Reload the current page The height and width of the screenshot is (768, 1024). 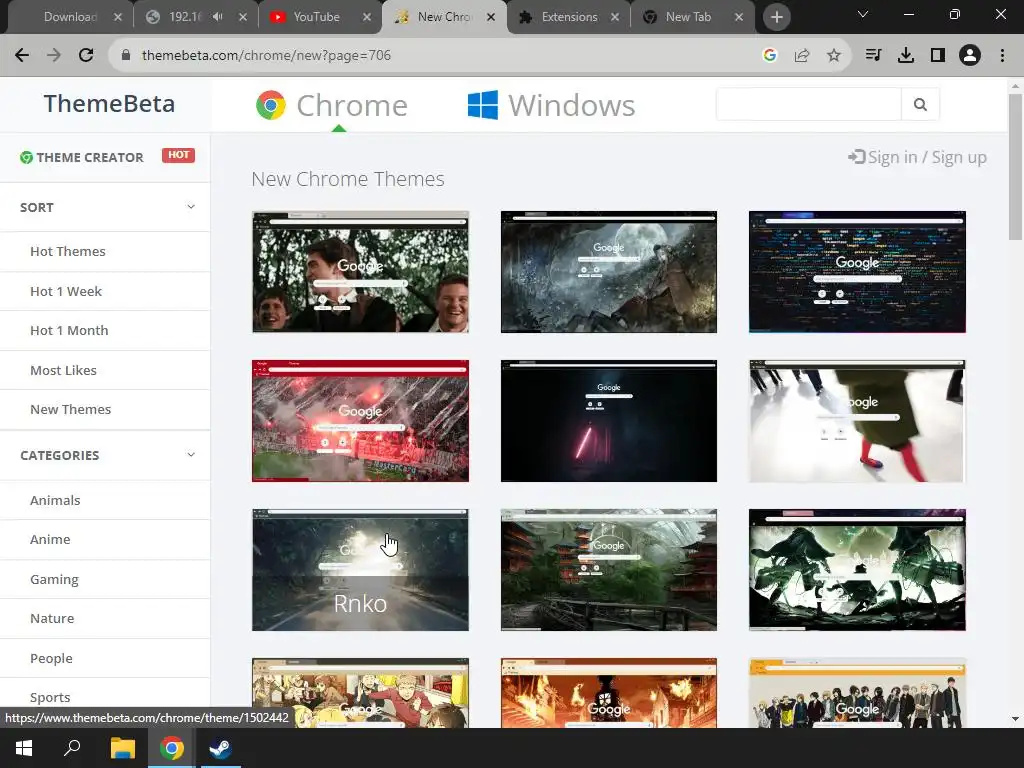(86, 56)
